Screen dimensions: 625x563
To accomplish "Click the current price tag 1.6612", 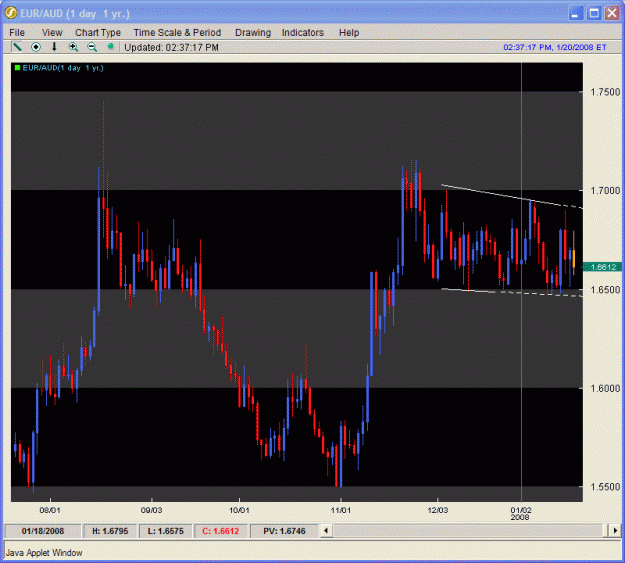I will 602,267.
